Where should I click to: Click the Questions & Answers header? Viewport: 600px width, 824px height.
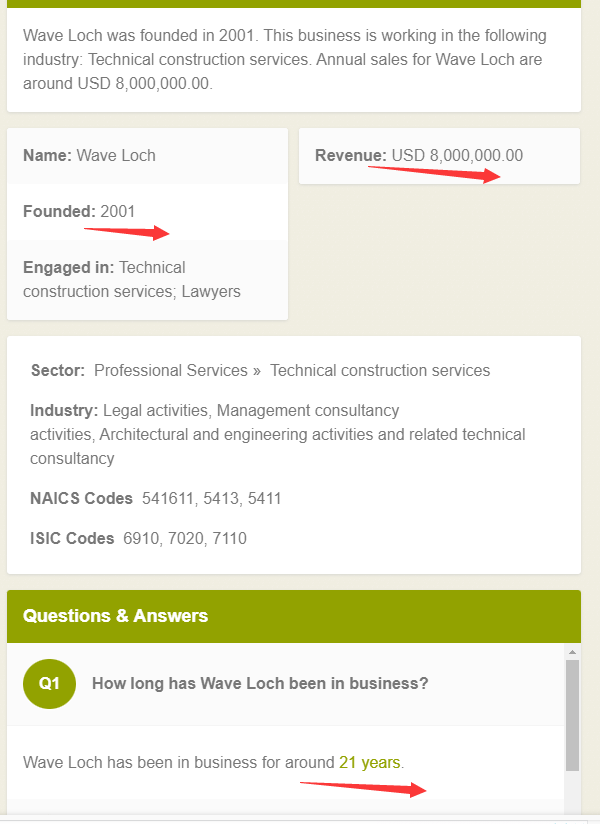click(x=115, y=615)
